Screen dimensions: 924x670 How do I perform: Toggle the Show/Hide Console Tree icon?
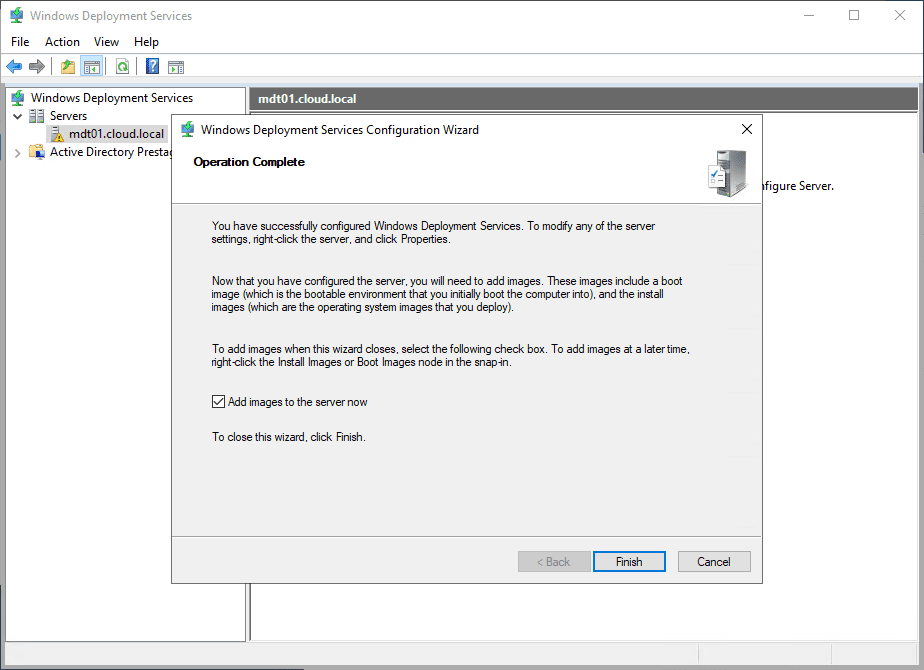92,67
